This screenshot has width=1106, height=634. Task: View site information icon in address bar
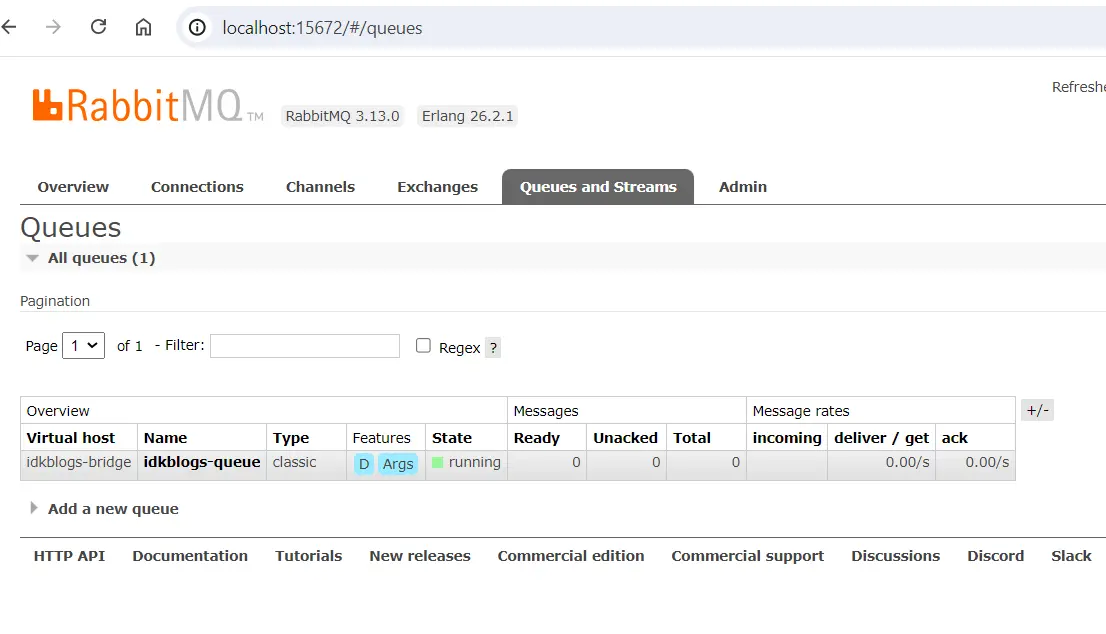[198, 28]
